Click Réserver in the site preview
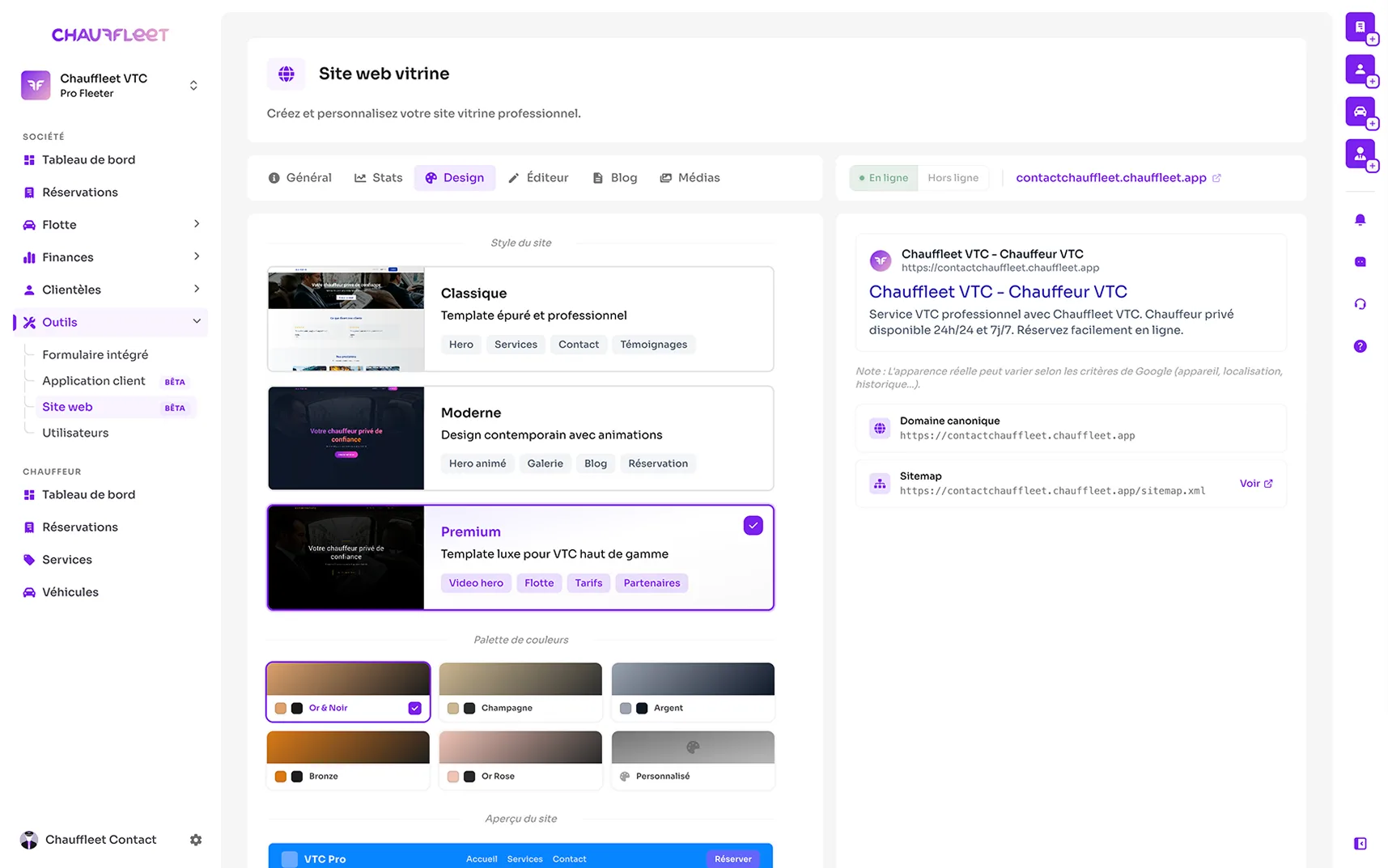 click(x=732, y=859)
